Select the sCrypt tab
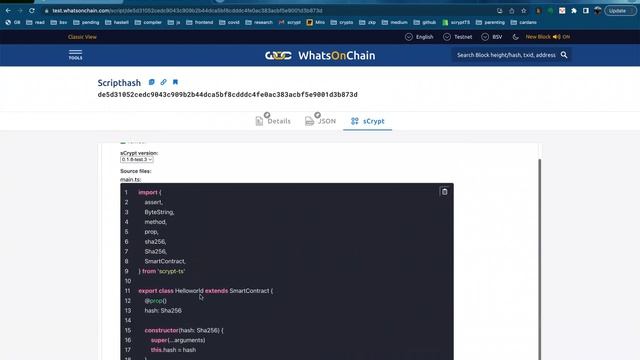 367,121
